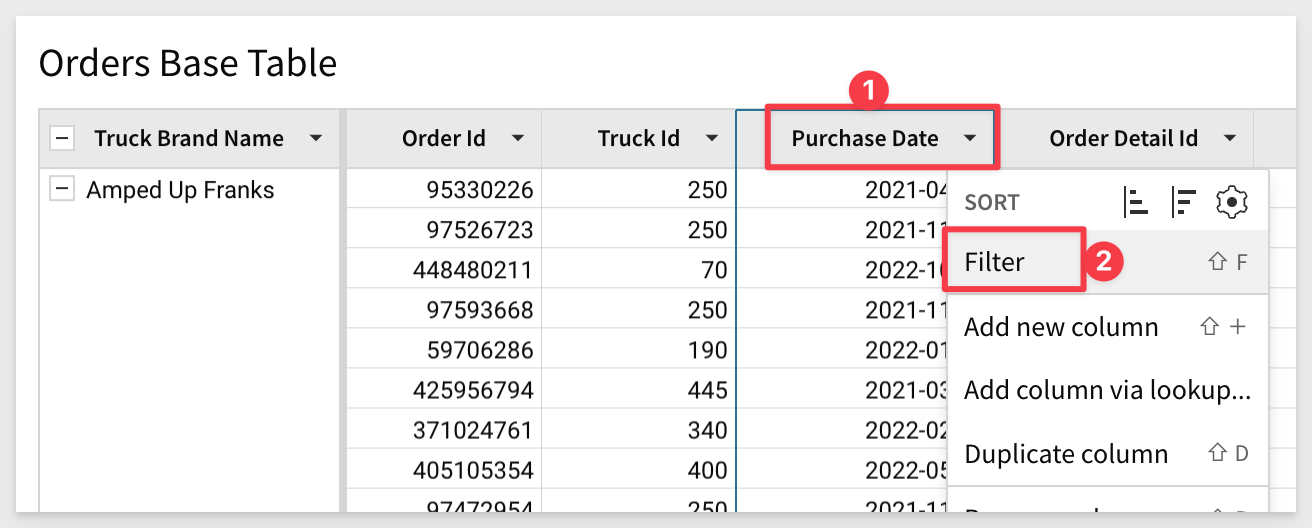
Task: Click the Order Id column header
Action: [444, 139]
